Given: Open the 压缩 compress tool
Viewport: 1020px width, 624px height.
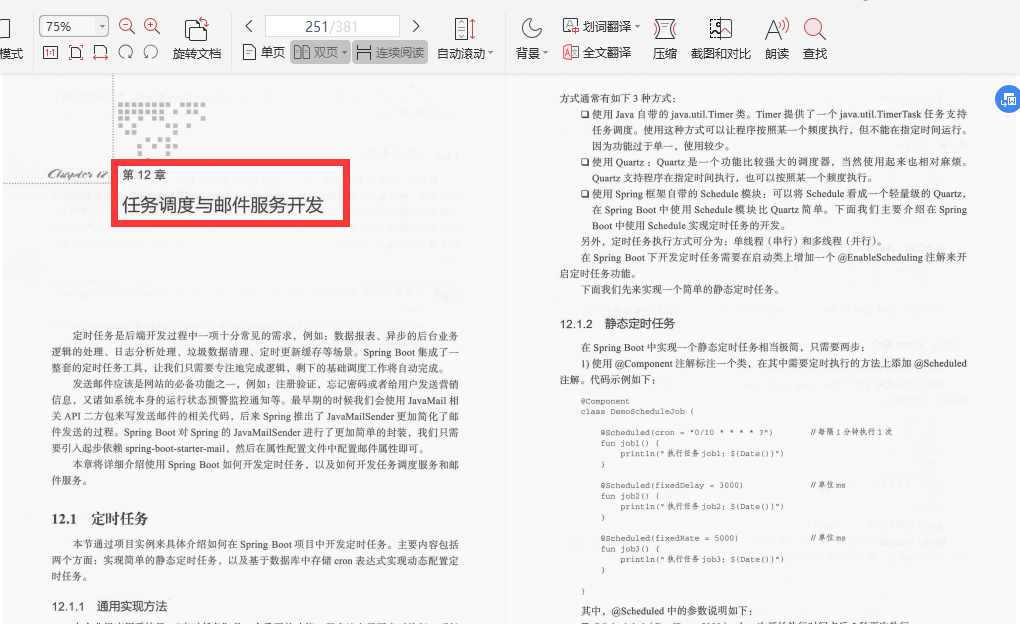Looking at the screenshot, I should pos(663,40).
